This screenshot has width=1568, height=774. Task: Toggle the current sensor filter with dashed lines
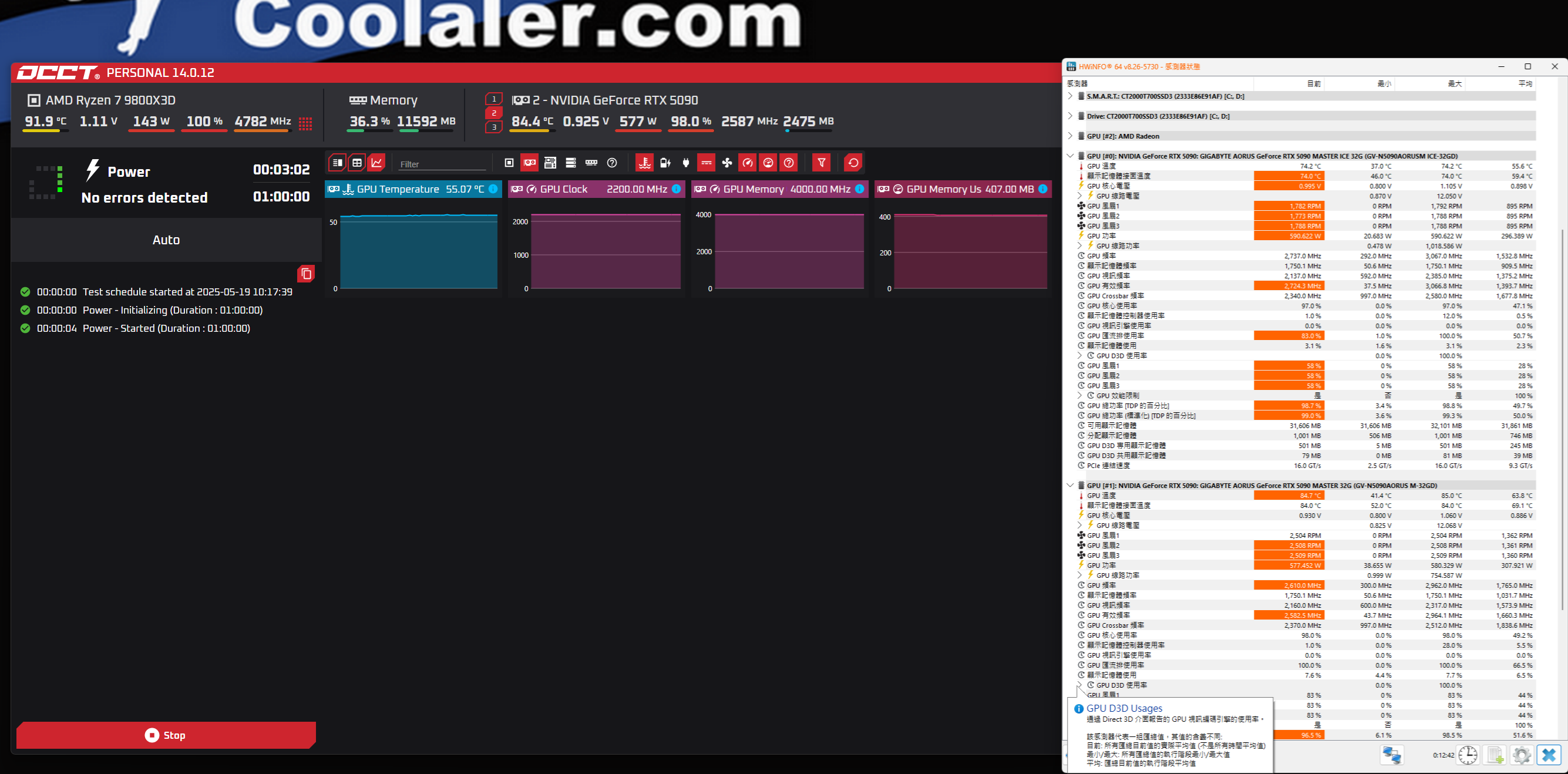706,163
